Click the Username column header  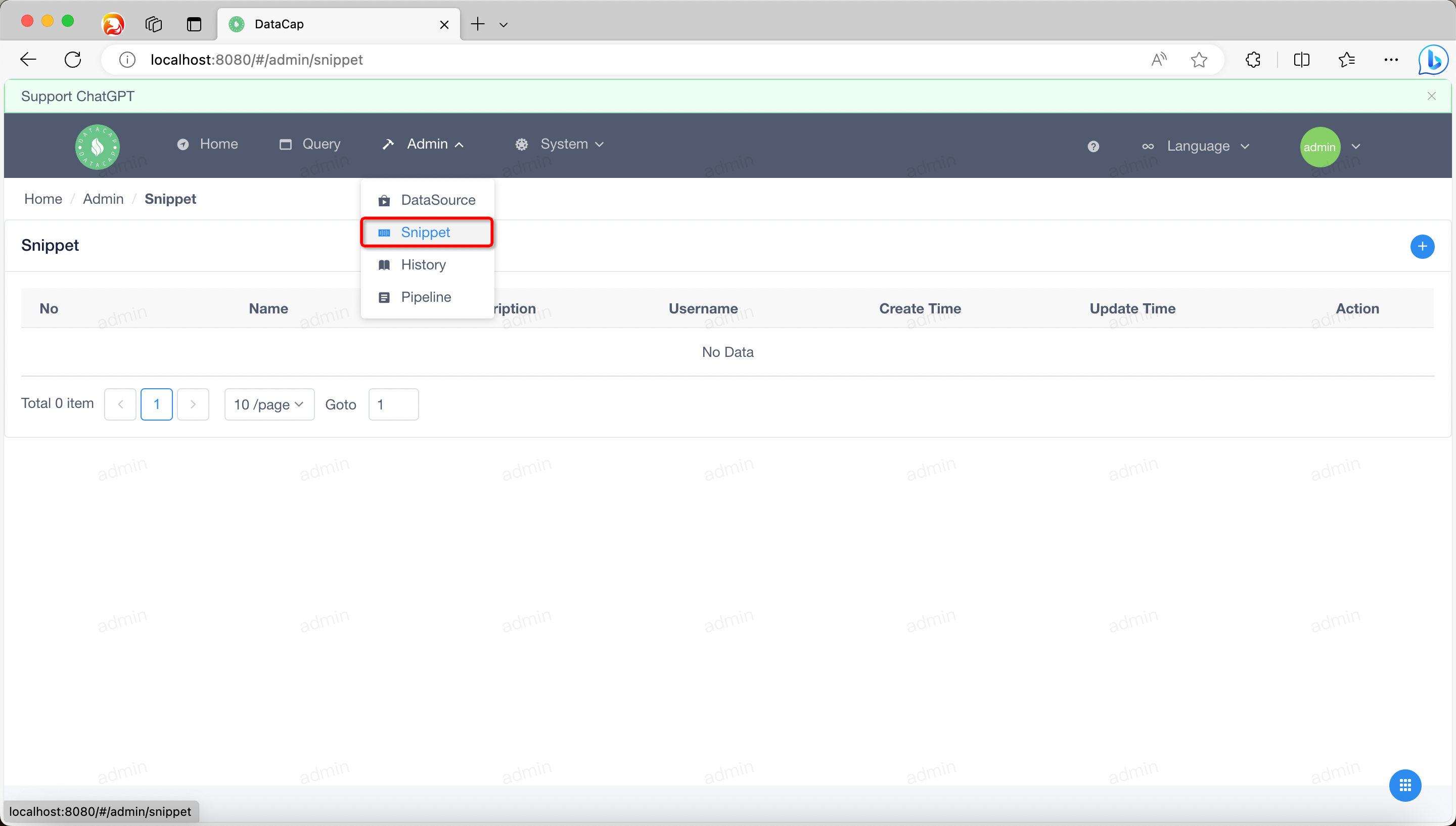click(703, 308)
